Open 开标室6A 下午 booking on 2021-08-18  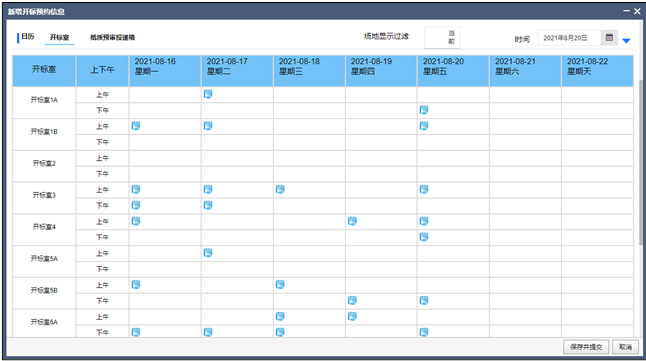[280, 332]
